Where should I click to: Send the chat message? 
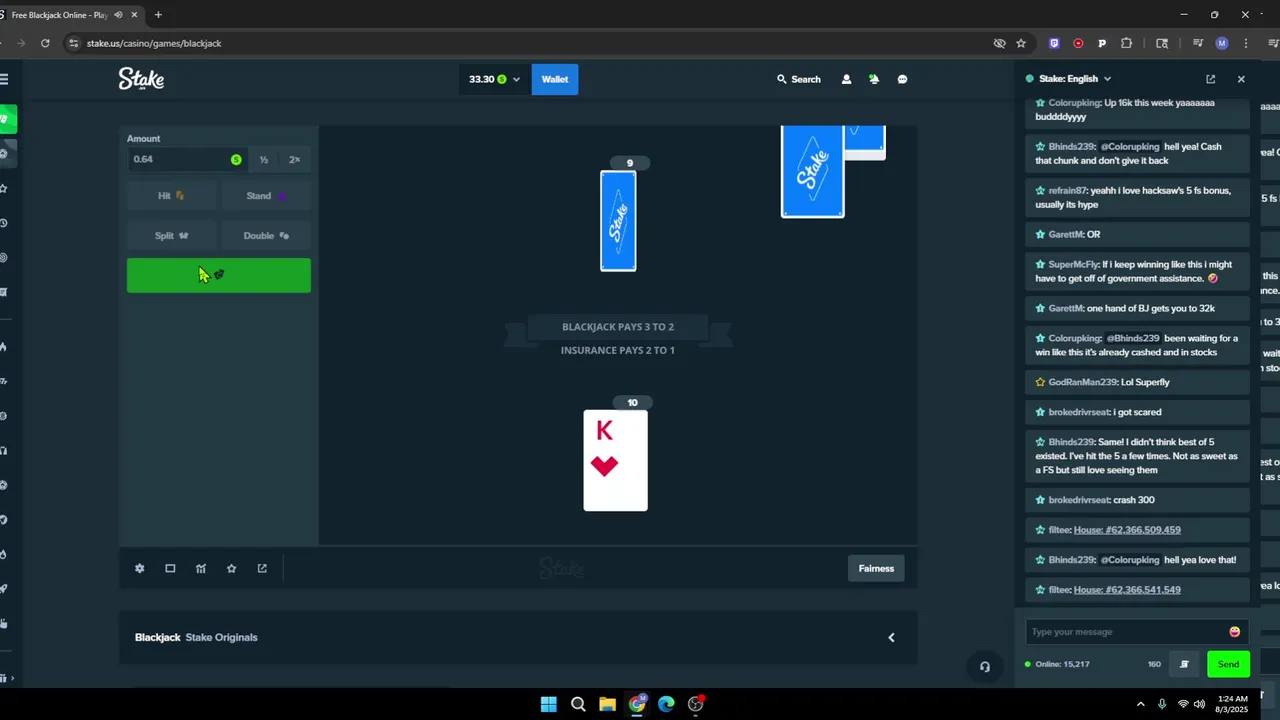point(1228,664)
